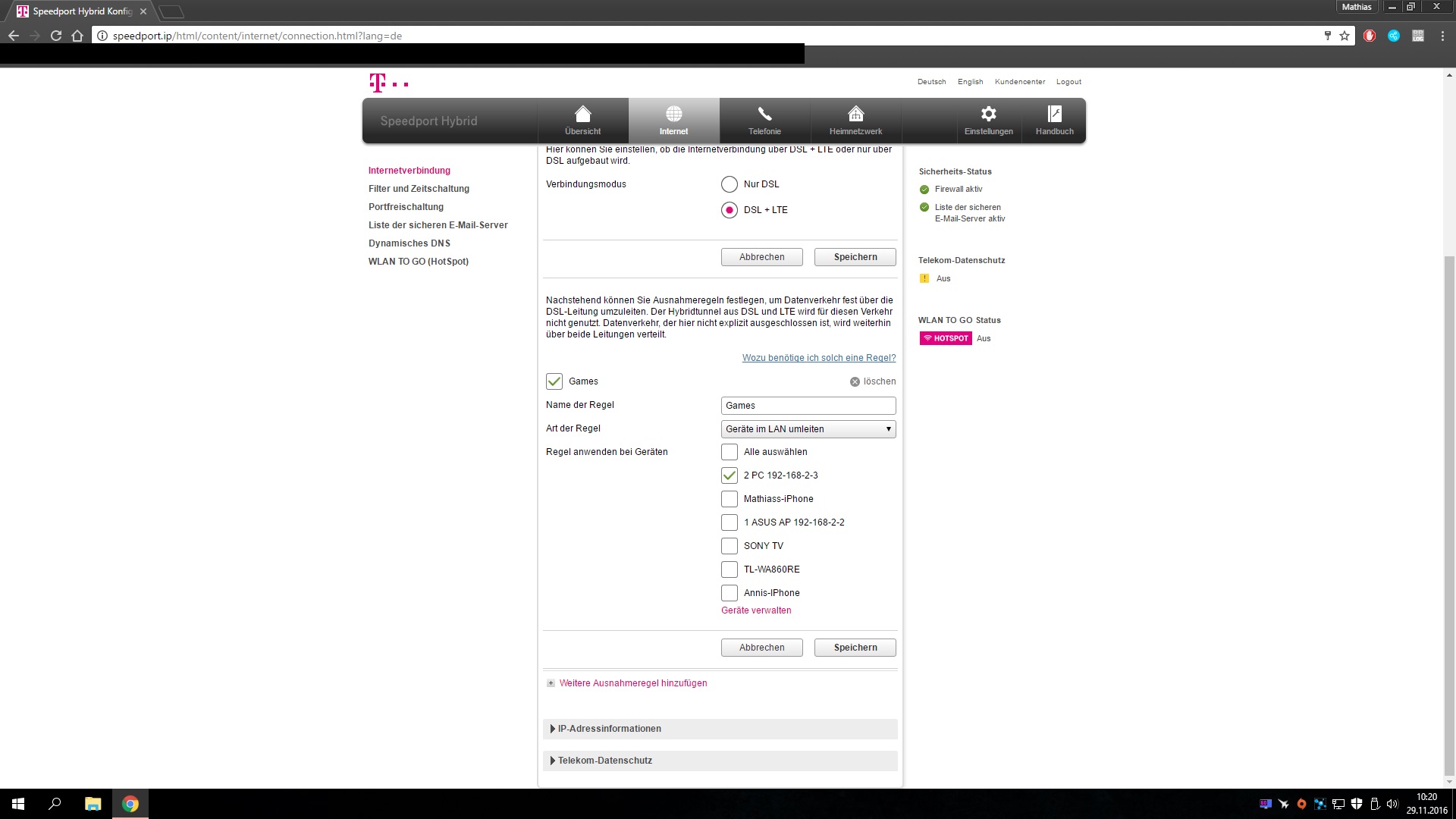Open the AdBlock extension icon
The width and height of the screenshot is (1456, 819).
click(x=1370, y=36)
